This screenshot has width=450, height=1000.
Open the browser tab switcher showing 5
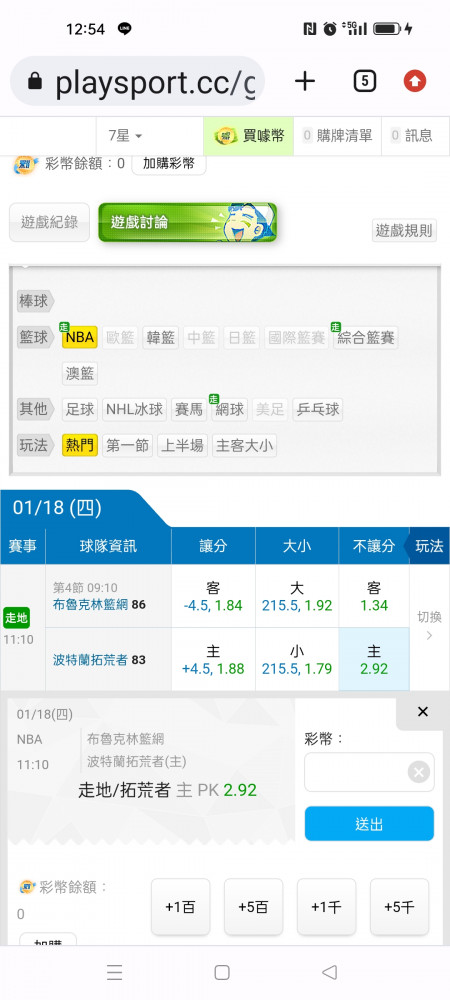[364, 81]
